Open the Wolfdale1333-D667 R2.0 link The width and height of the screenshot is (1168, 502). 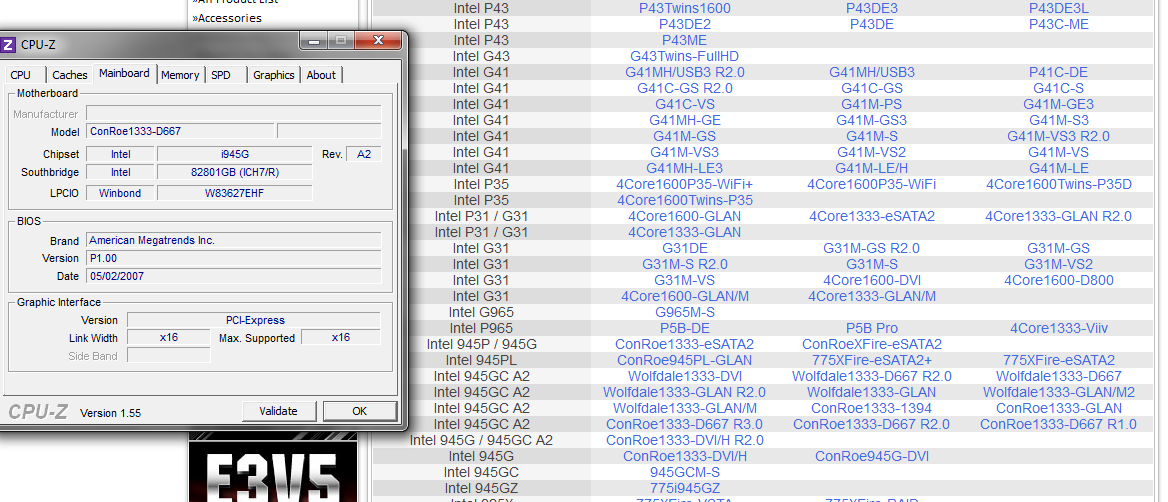tap(872, 376)
